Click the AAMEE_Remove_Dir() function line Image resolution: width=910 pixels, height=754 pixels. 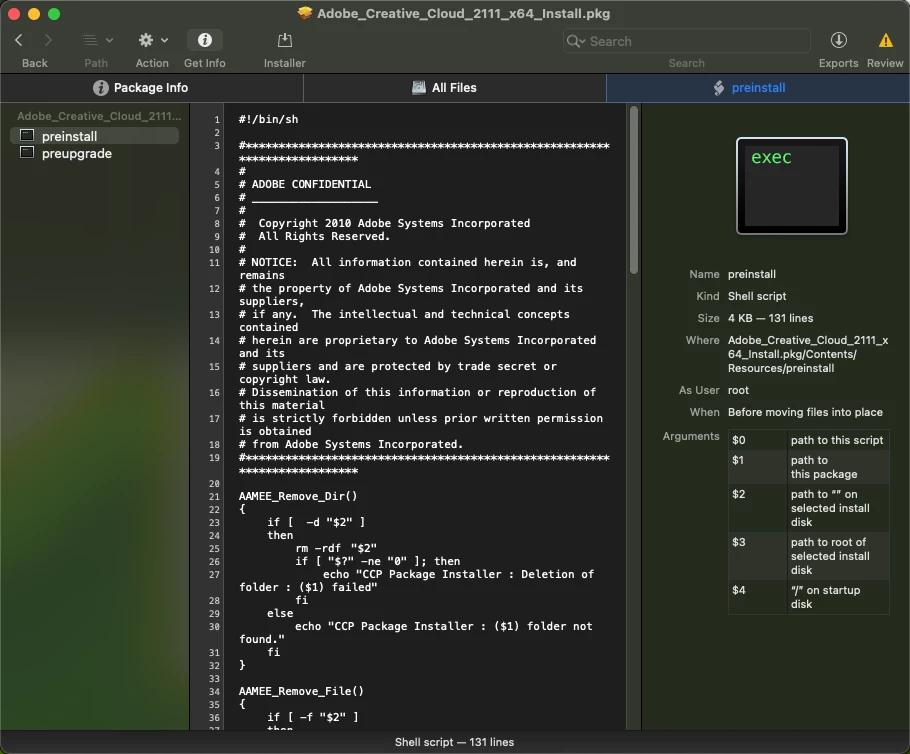(x=298, y=496)
